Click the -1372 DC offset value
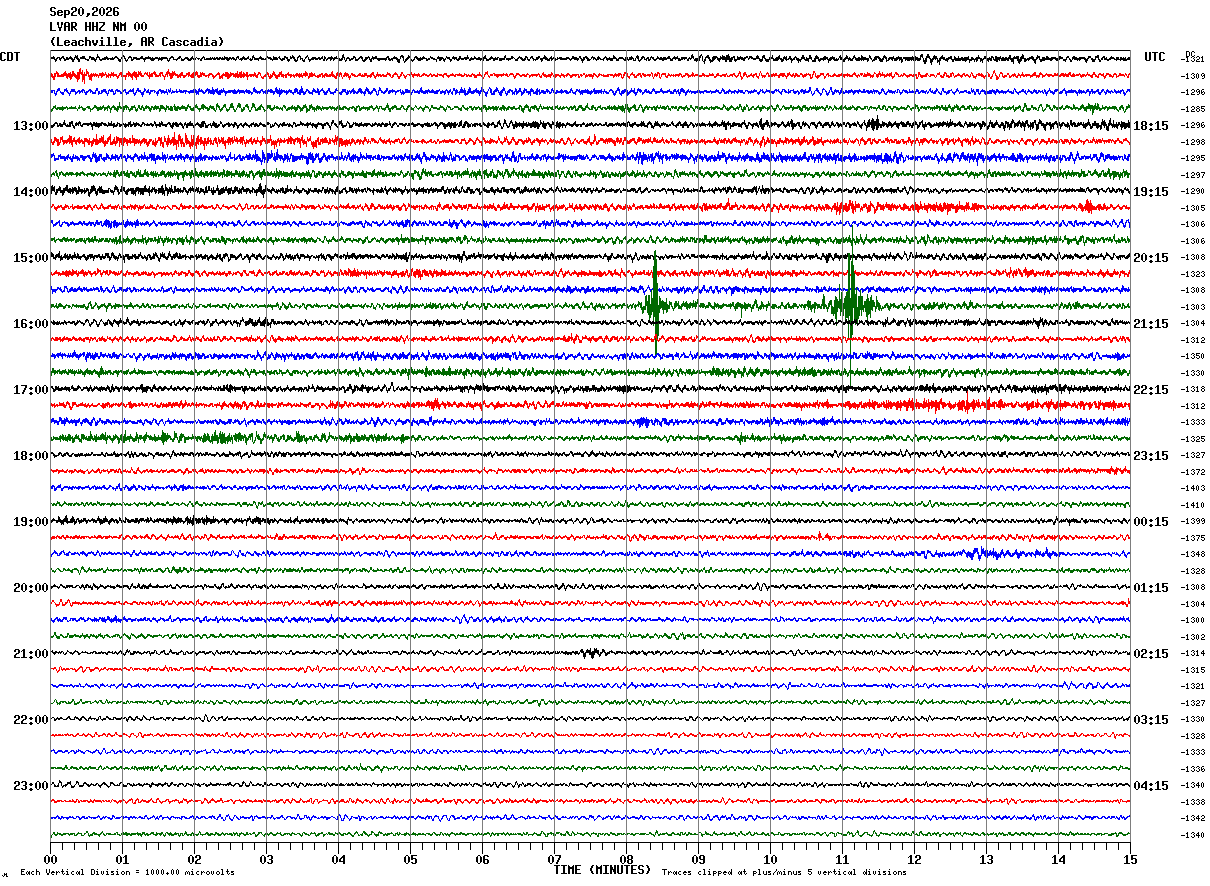The image size is (1210, 886). coord(1192,472)
